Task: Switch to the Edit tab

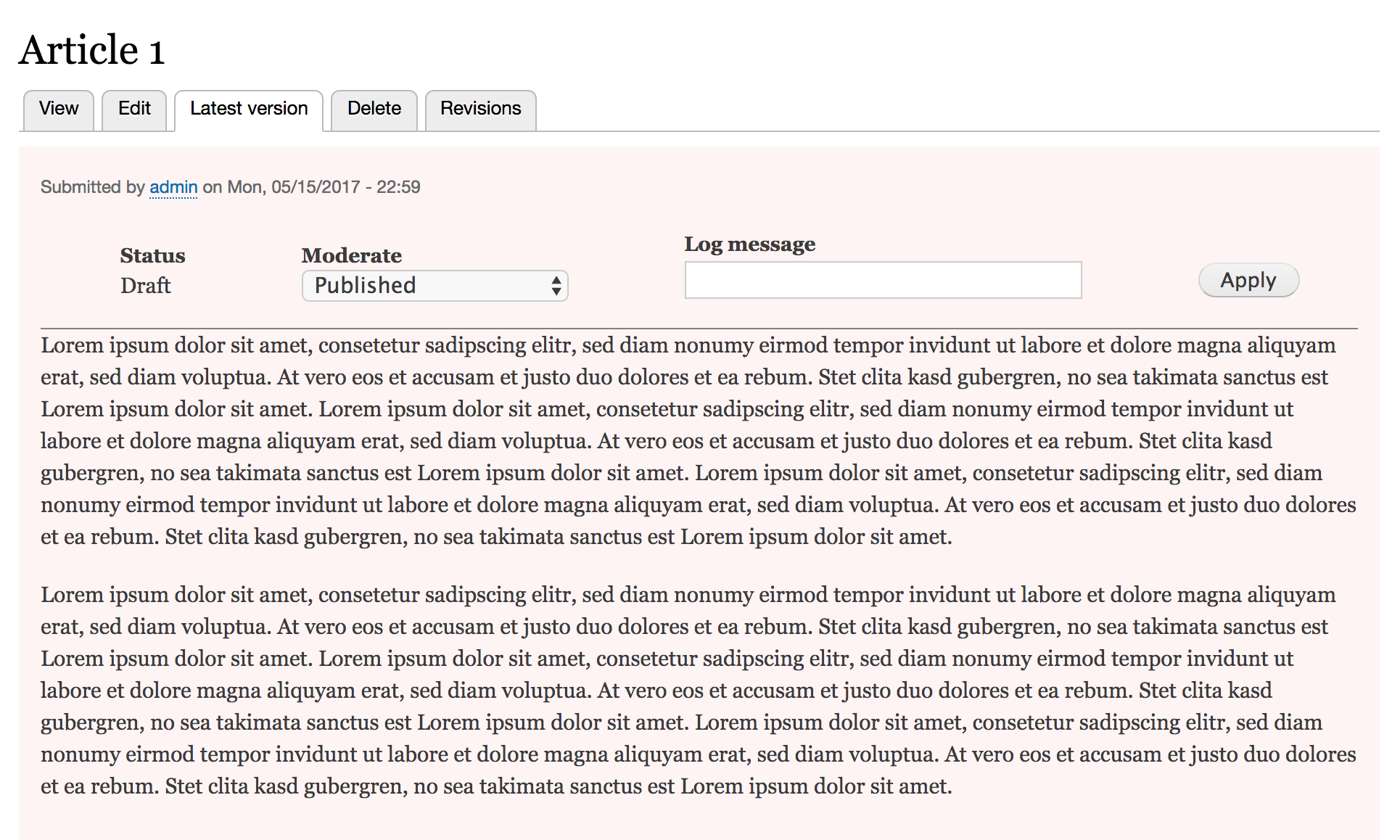Action: click(134, 110)
